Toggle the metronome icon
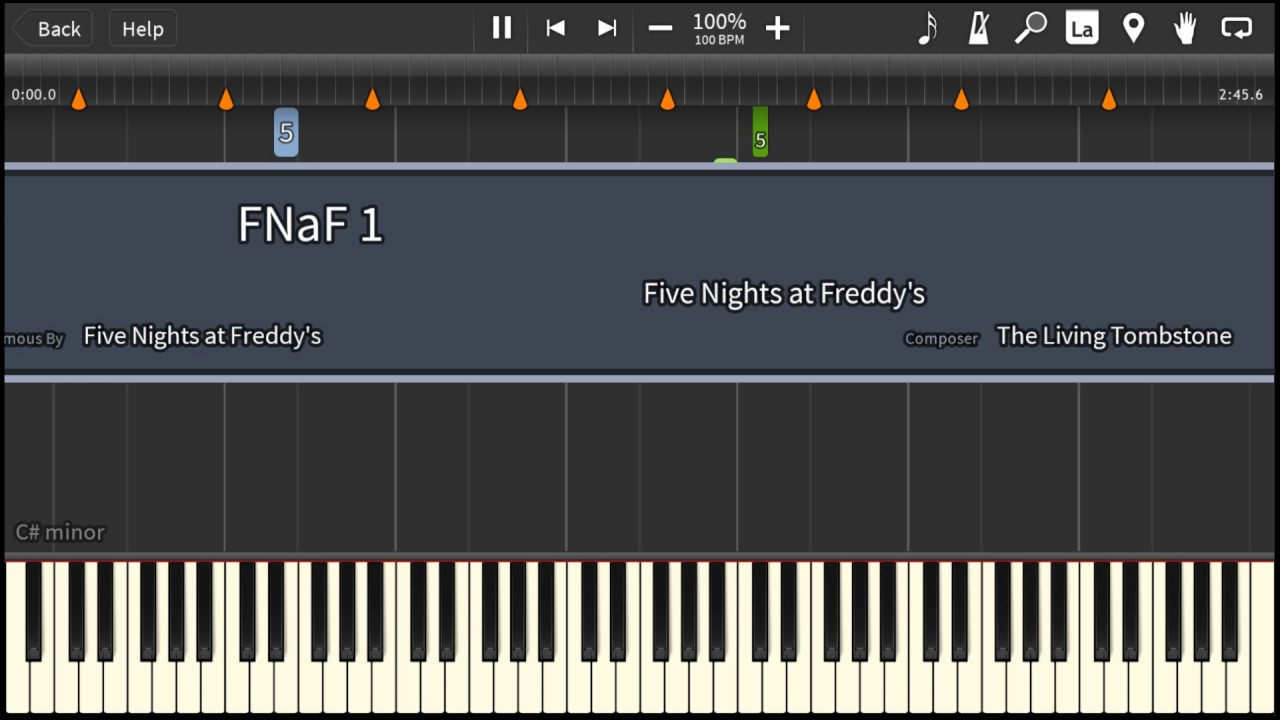Image resolution: width=1280 pixels, height=720 pixels. [x=979, y=28]
